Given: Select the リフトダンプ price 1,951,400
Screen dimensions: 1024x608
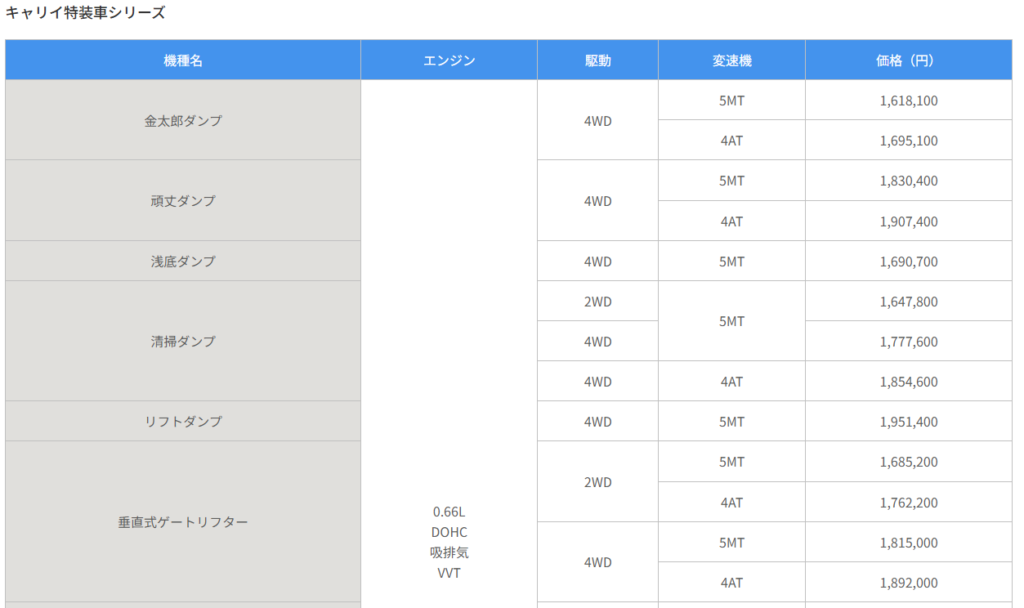Looking at the screenshot, I should tap(908, 422).
